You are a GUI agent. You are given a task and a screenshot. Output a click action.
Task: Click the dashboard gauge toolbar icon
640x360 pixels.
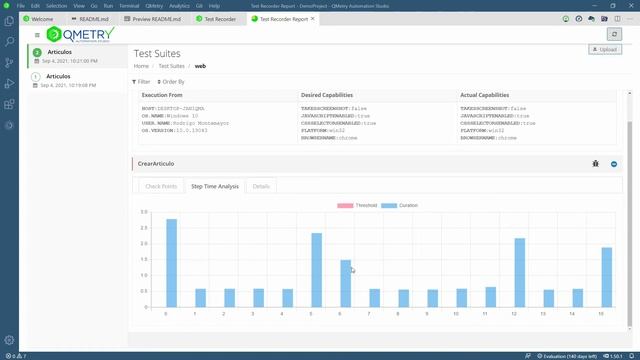click(579, 19)
